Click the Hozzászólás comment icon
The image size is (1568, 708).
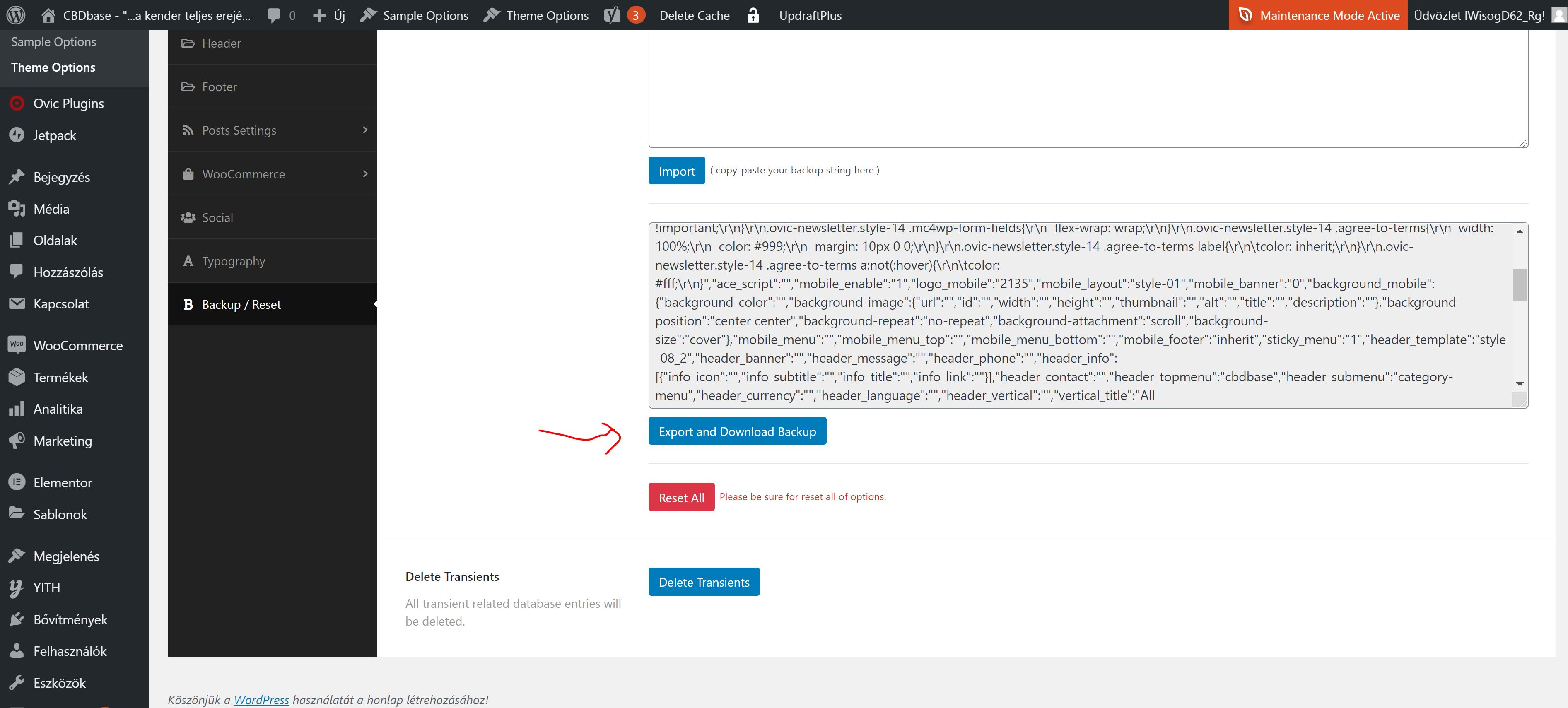(17, 272)
